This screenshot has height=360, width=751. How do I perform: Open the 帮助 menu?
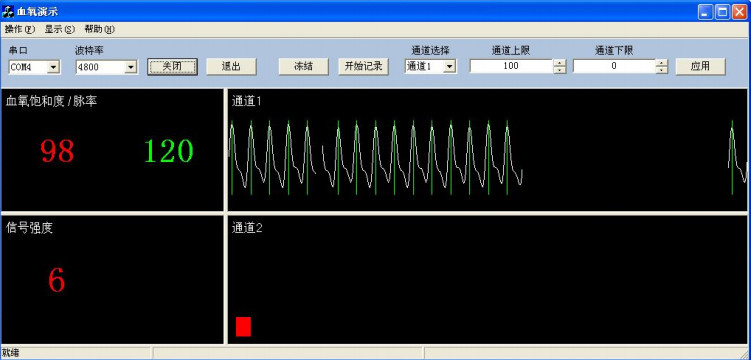point(100,29)
